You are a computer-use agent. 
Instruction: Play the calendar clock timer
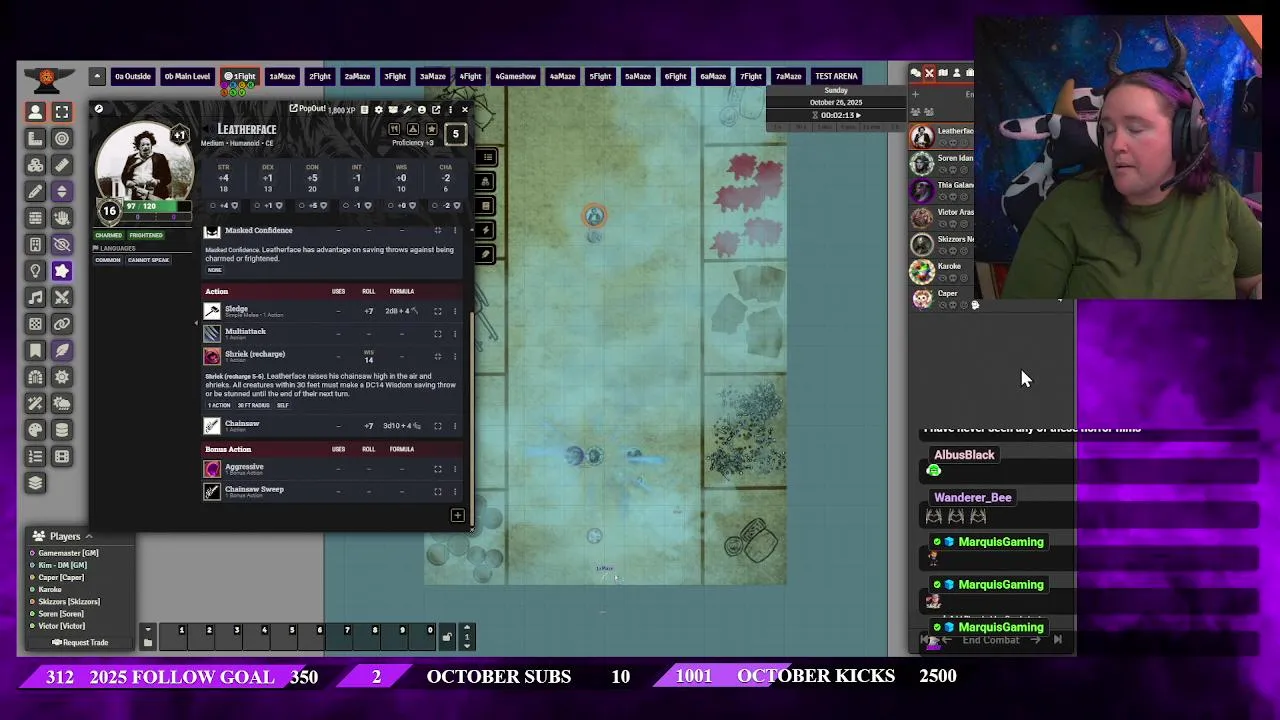tap(857, 115)
